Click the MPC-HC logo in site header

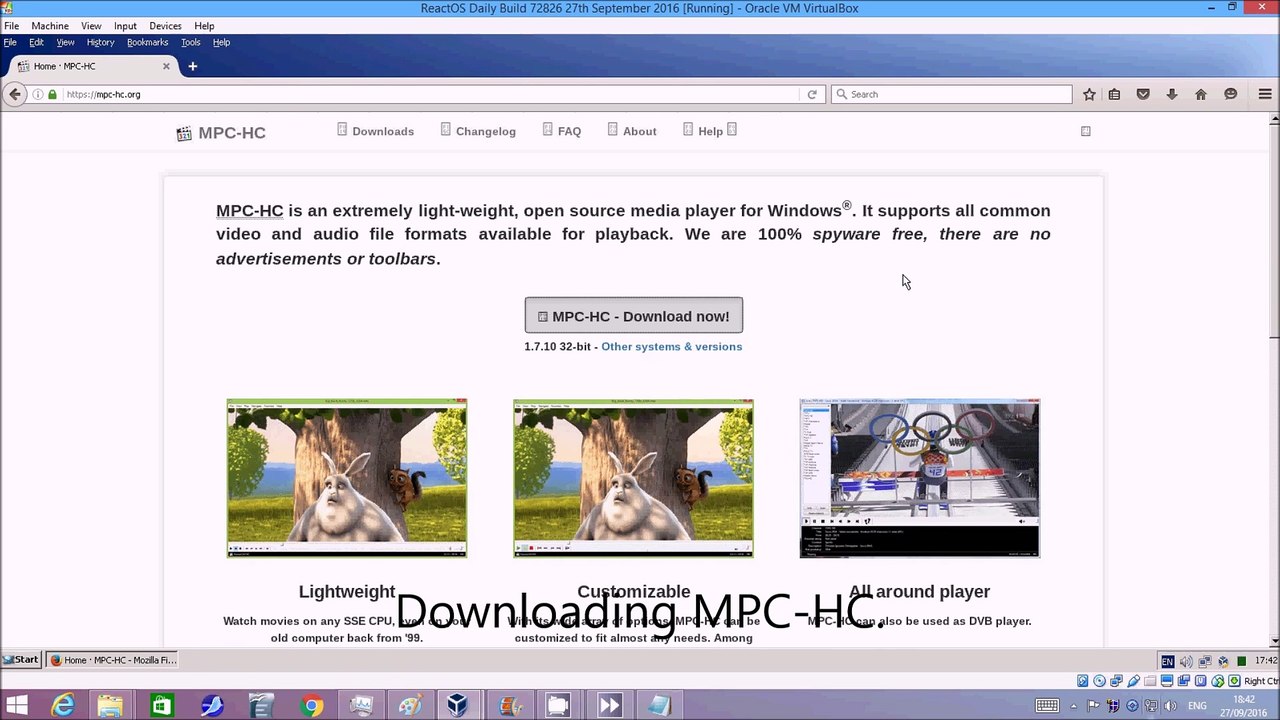(x=221, y=133)
